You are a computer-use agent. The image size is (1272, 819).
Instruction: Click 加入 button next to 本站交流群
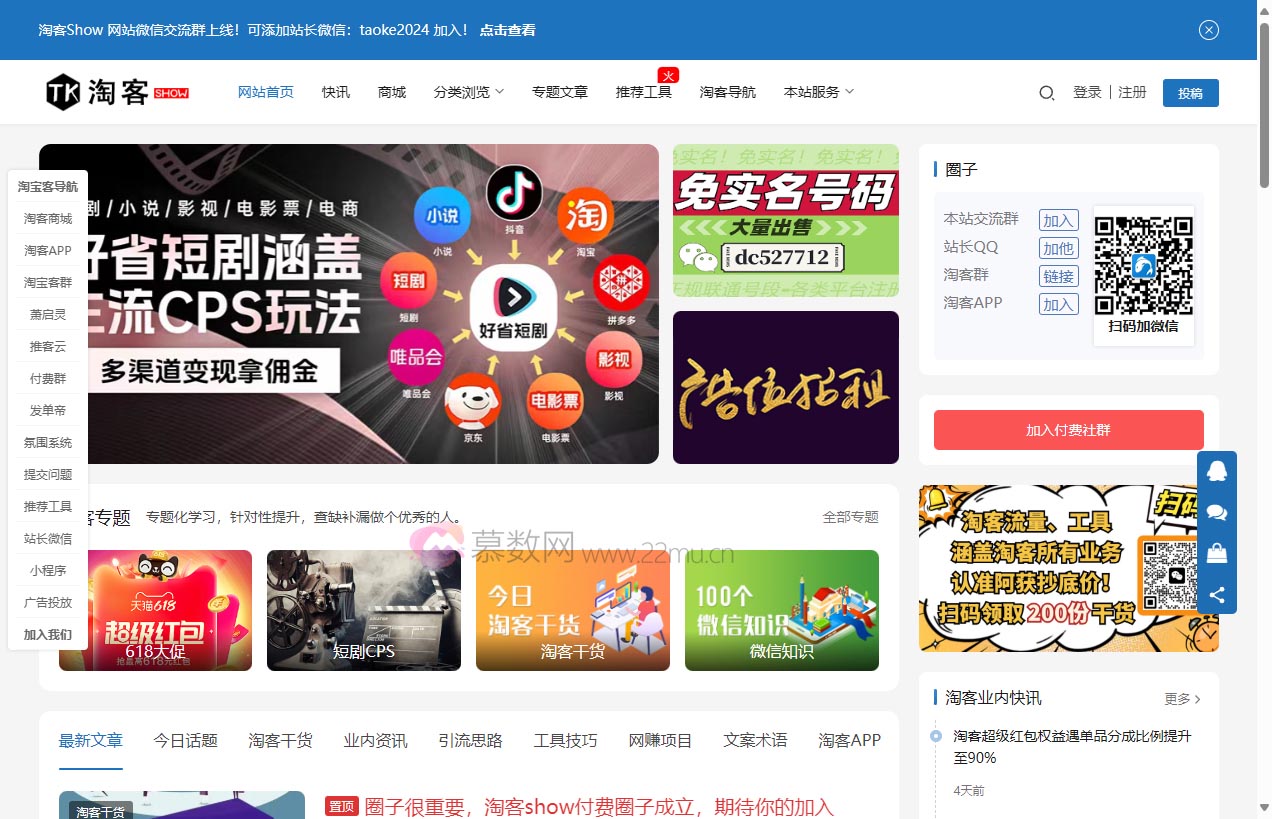coord(1058,220)
